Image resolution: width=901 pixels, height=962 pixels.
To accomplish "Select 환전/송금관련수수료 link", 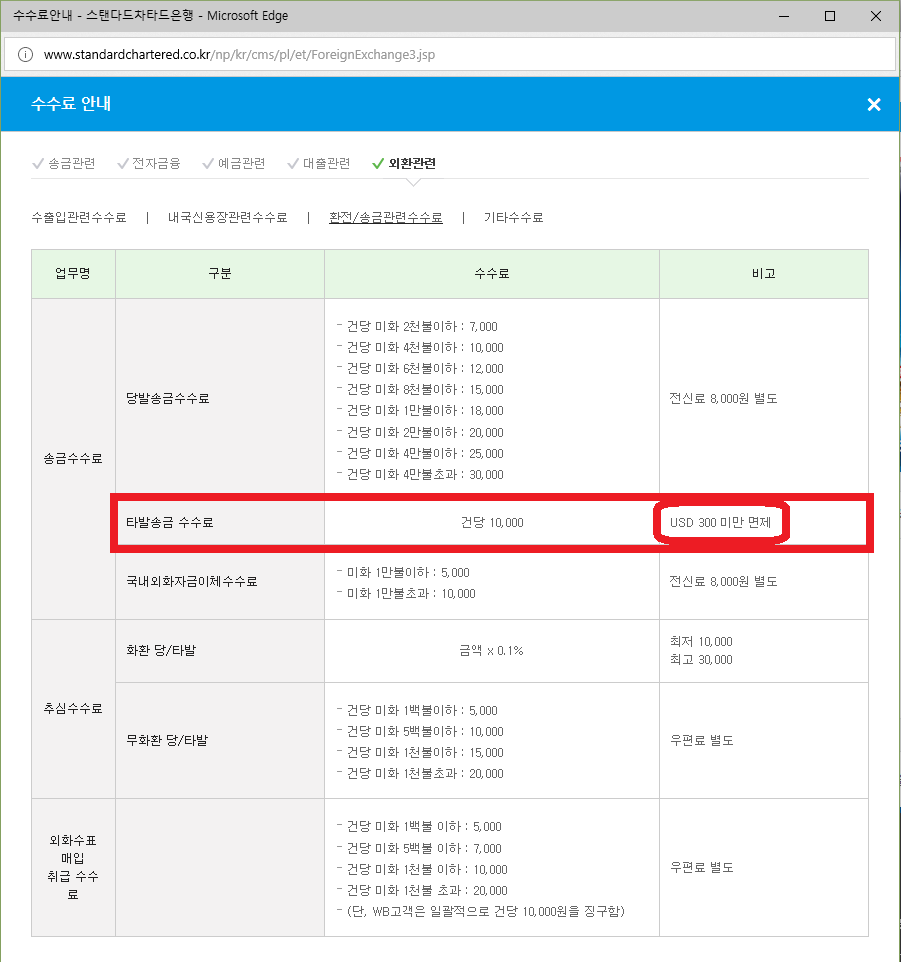I will 386,217.
